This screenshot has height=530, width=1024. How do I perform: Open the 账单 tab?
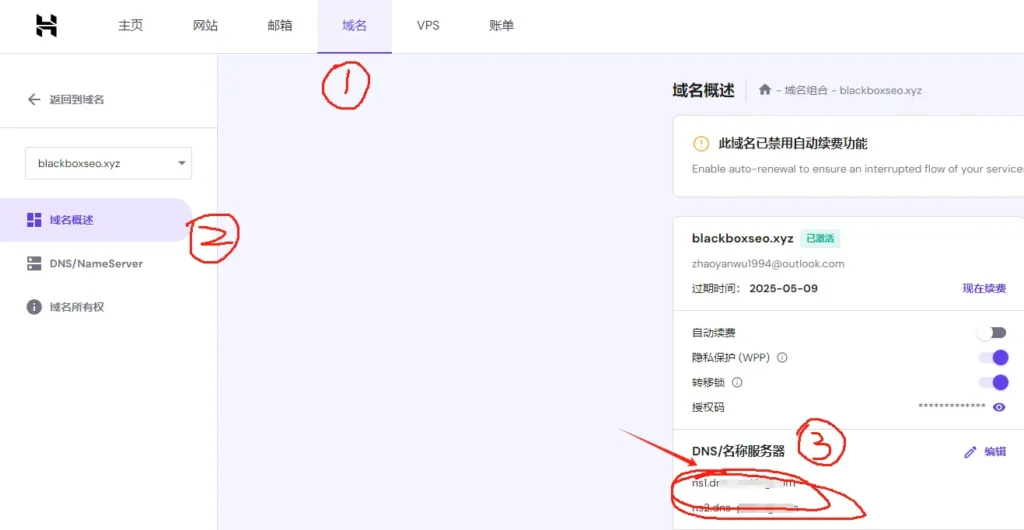coord(502,26)
